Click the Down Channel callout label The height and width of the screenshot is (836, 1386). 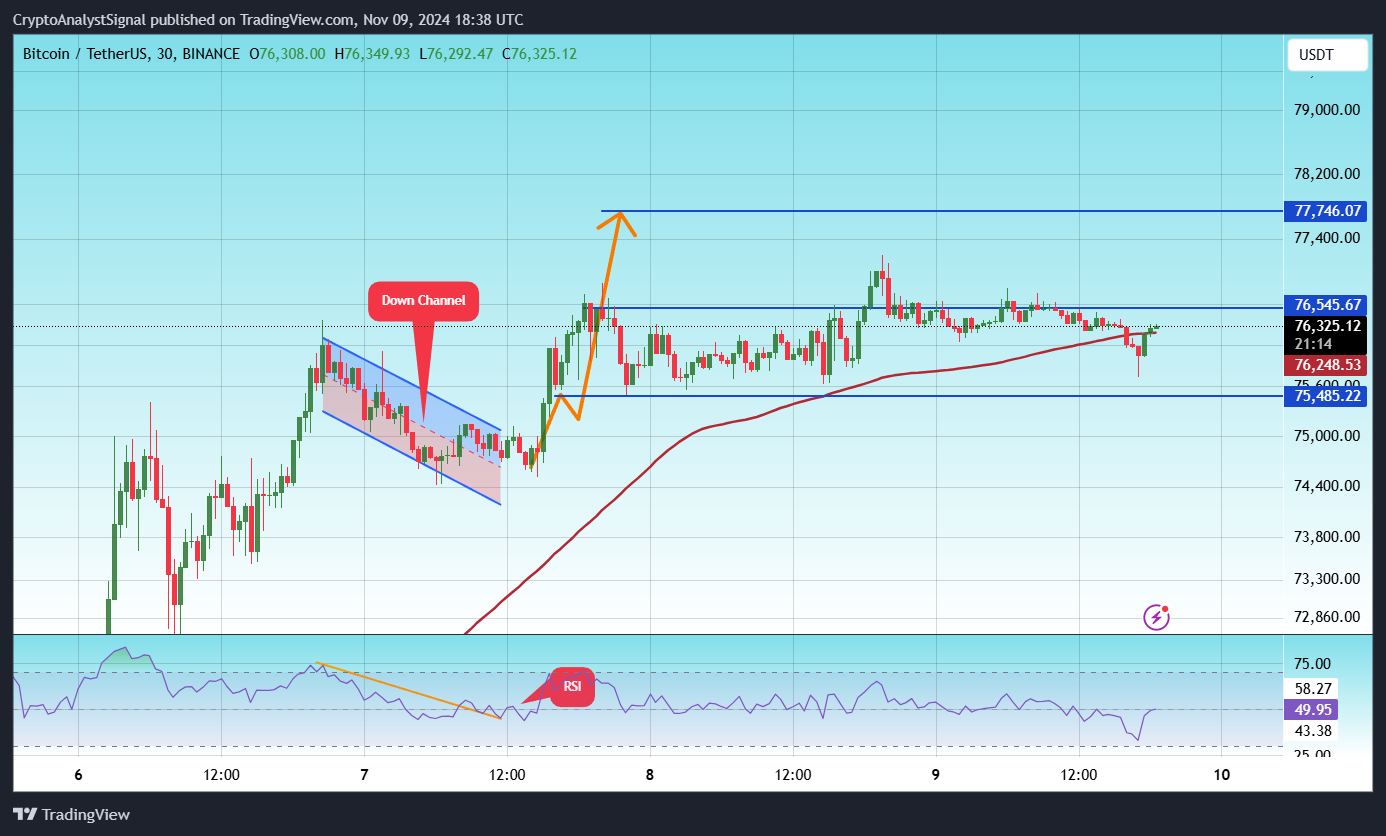[423, 301]
